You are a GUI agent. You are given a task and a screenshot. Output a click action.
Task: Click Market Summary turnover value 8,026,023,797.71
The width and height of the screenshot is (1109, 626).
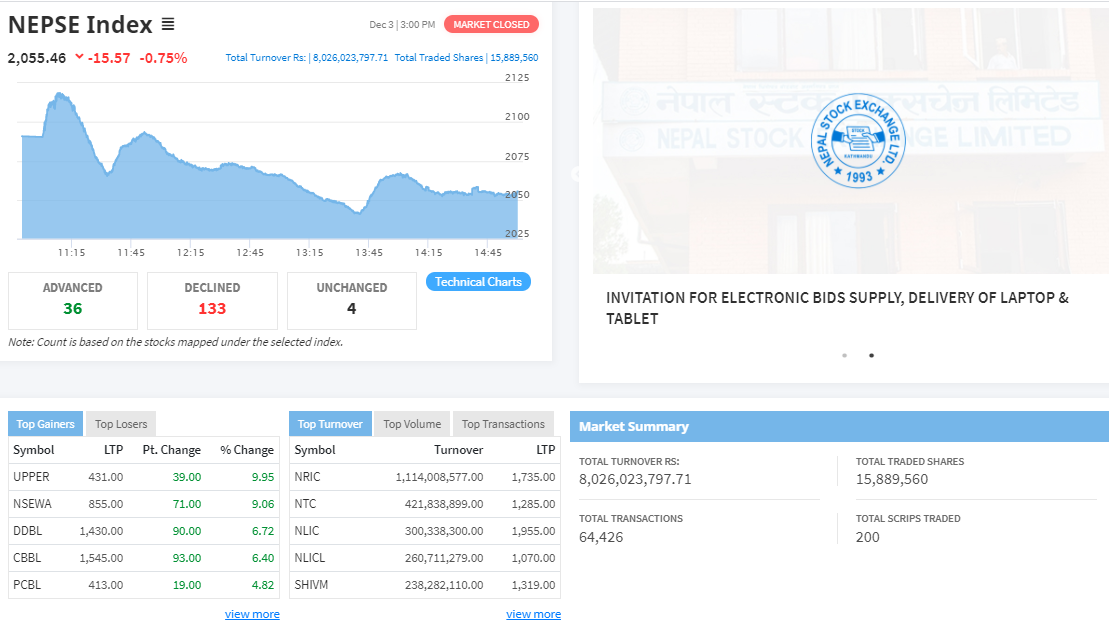[635, 479]
